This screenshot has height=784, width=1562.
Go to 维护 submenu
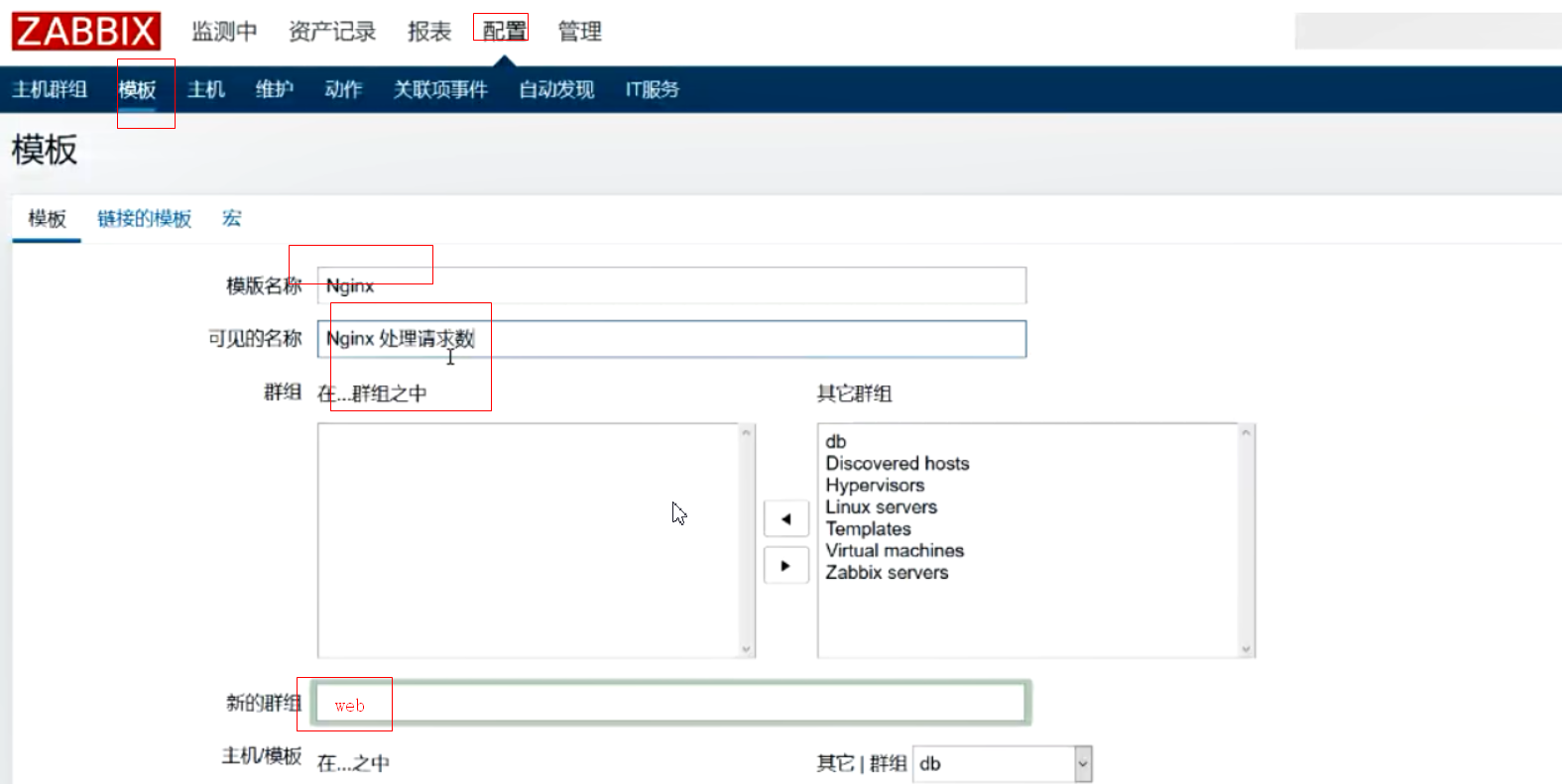[x=275, y=89]
